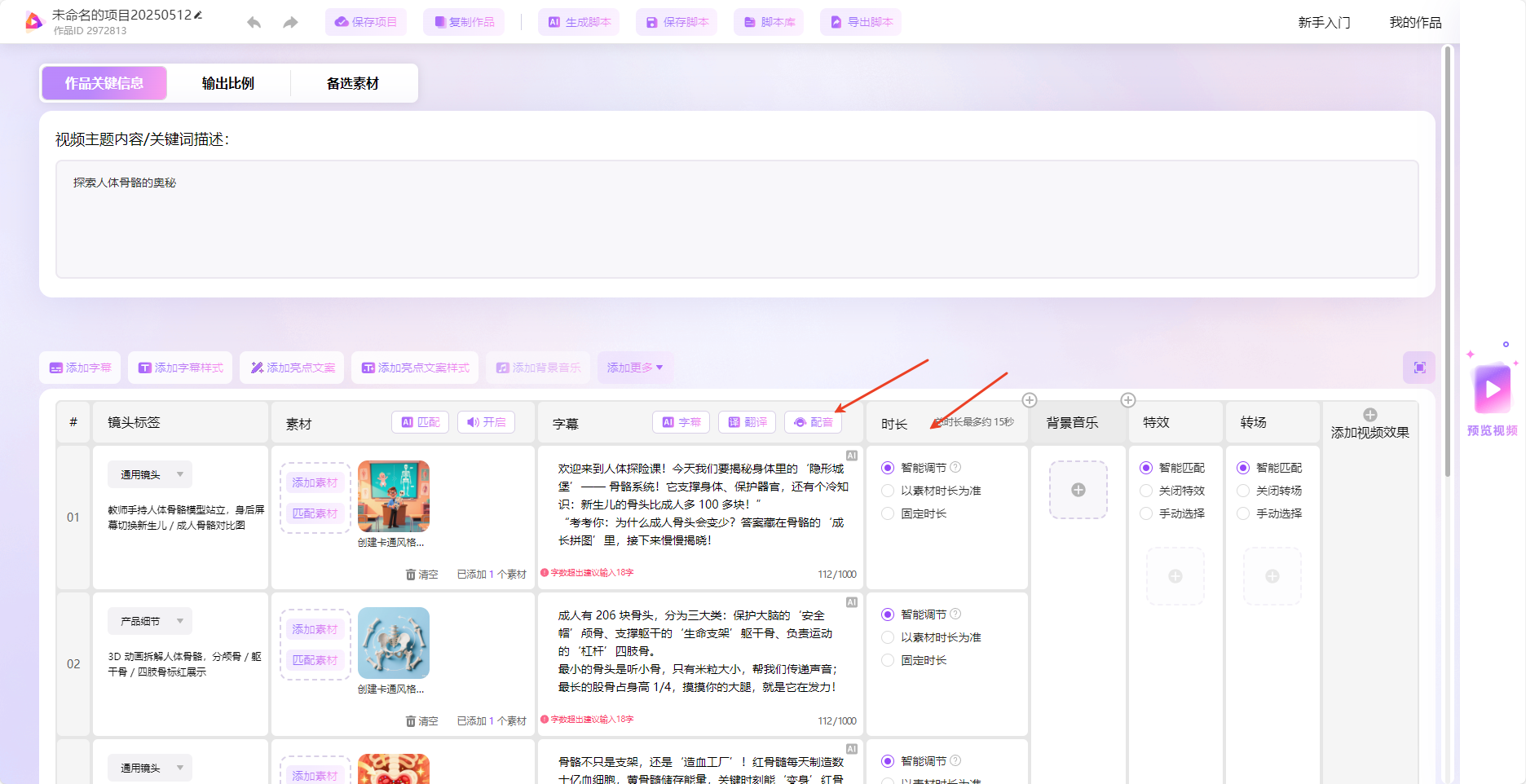Screen dimensions: 1526x784
Task: Switch to the 输出比例 tab
Action: (227, 82)
